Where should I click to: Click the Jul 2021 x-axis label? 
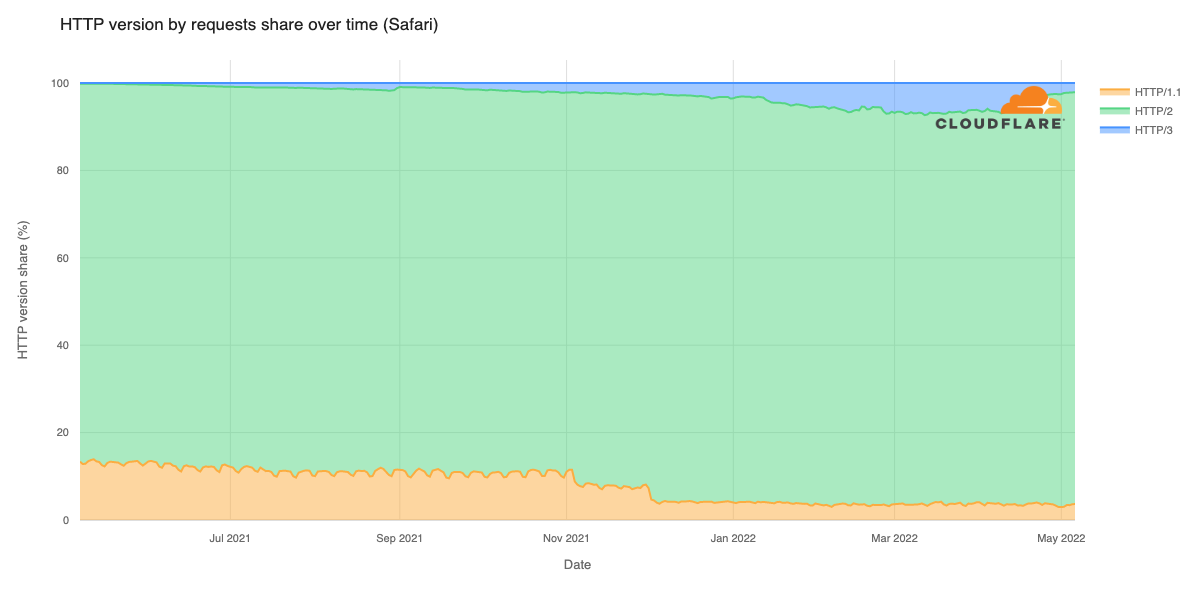pyautogui.click(x=230, y=538)
